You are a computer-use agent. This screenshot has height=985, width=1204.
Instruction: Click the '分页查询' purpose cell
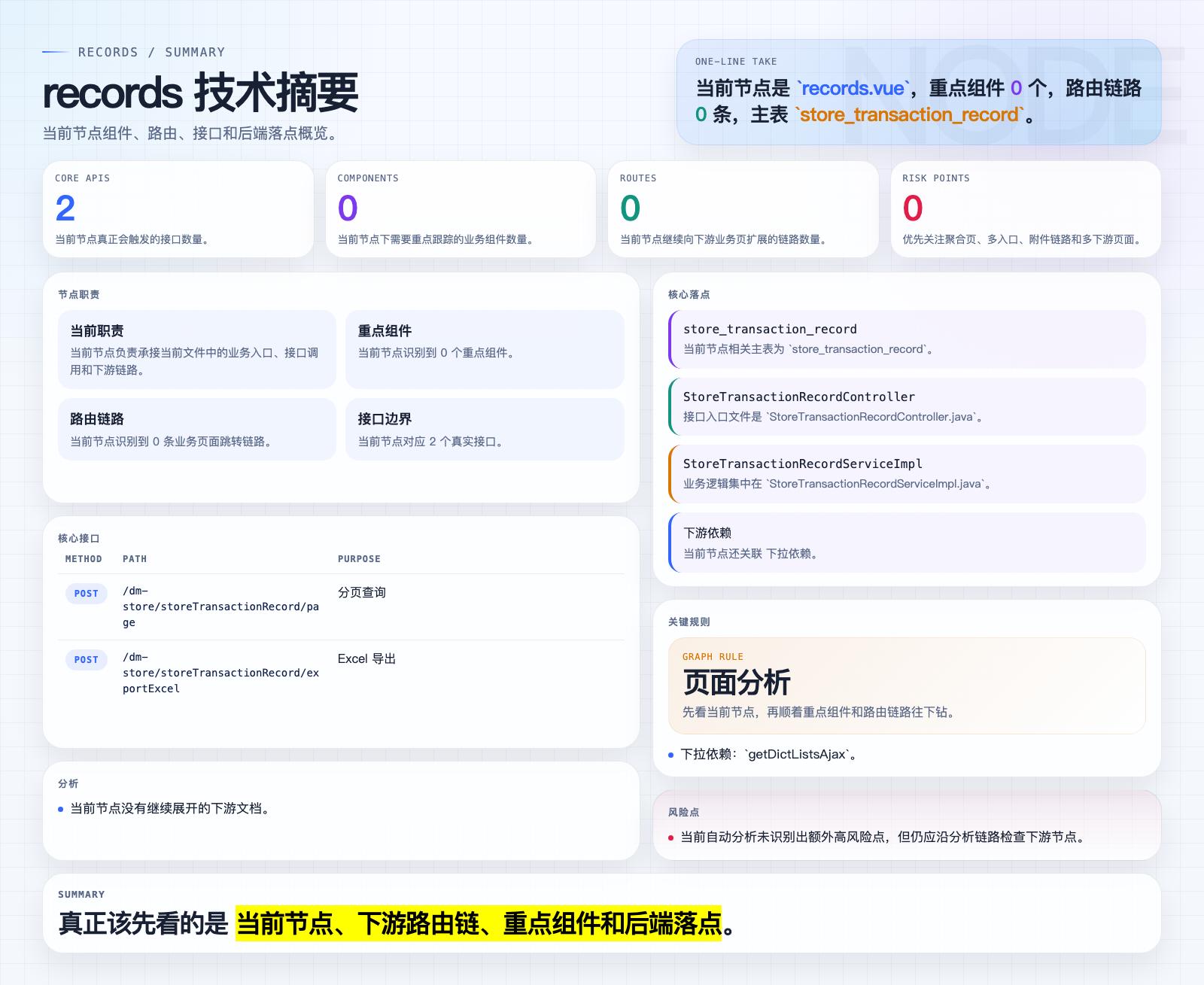click(362, 592)
